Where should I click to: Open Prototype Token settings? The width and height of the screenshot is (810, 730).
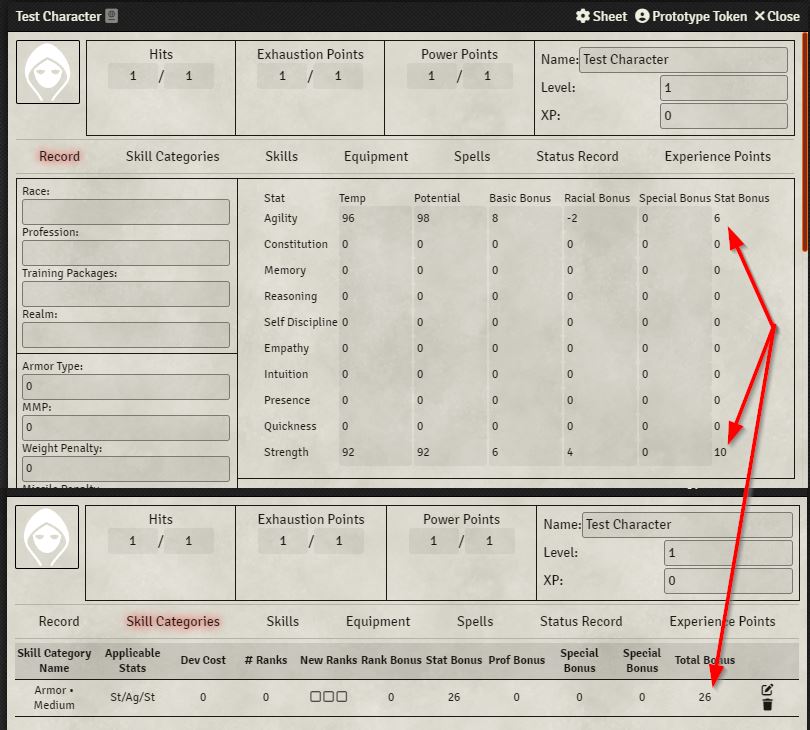[690, 16]
